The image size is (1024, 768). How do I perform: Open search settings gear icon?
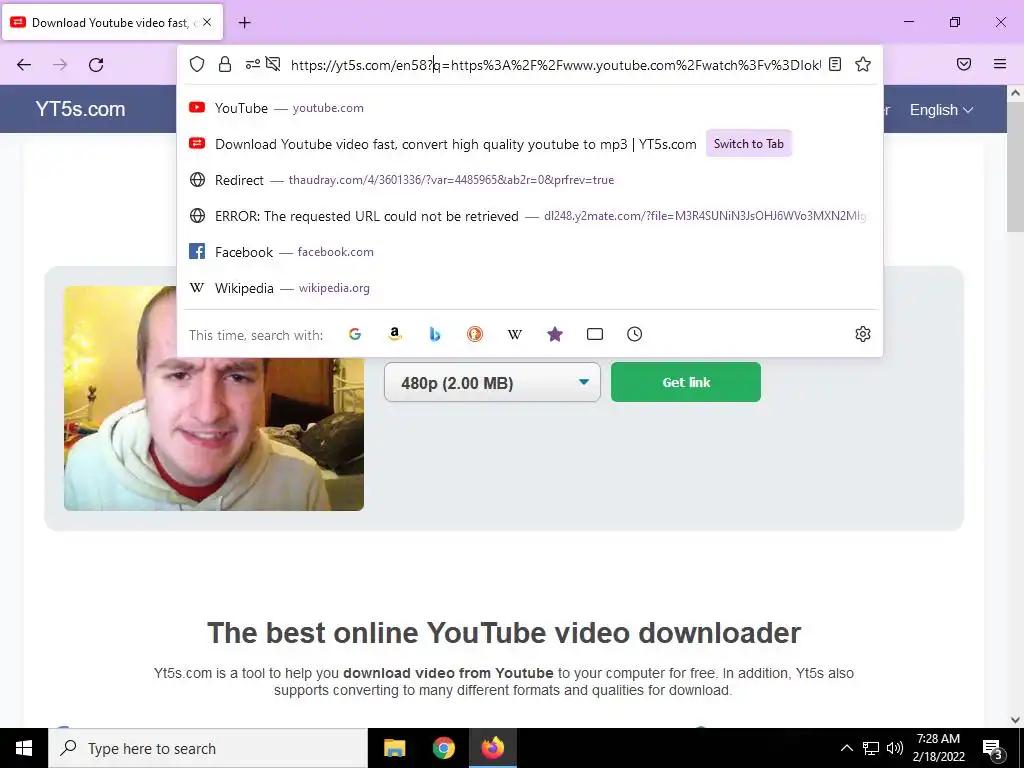click(x=863, y=334)
